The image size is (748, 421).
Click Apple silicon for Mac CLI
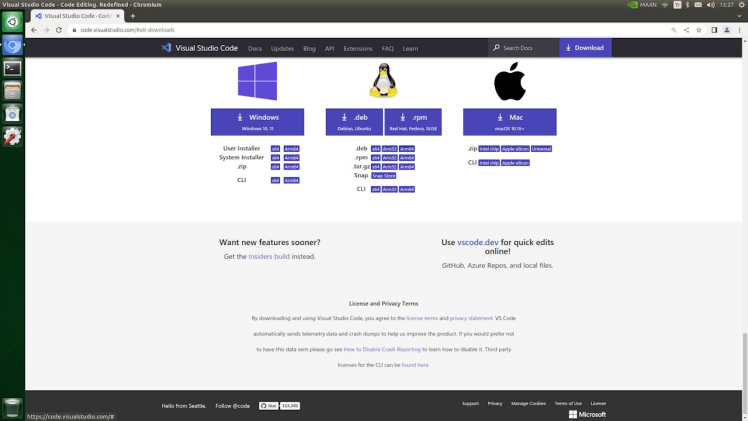point(515,163)
